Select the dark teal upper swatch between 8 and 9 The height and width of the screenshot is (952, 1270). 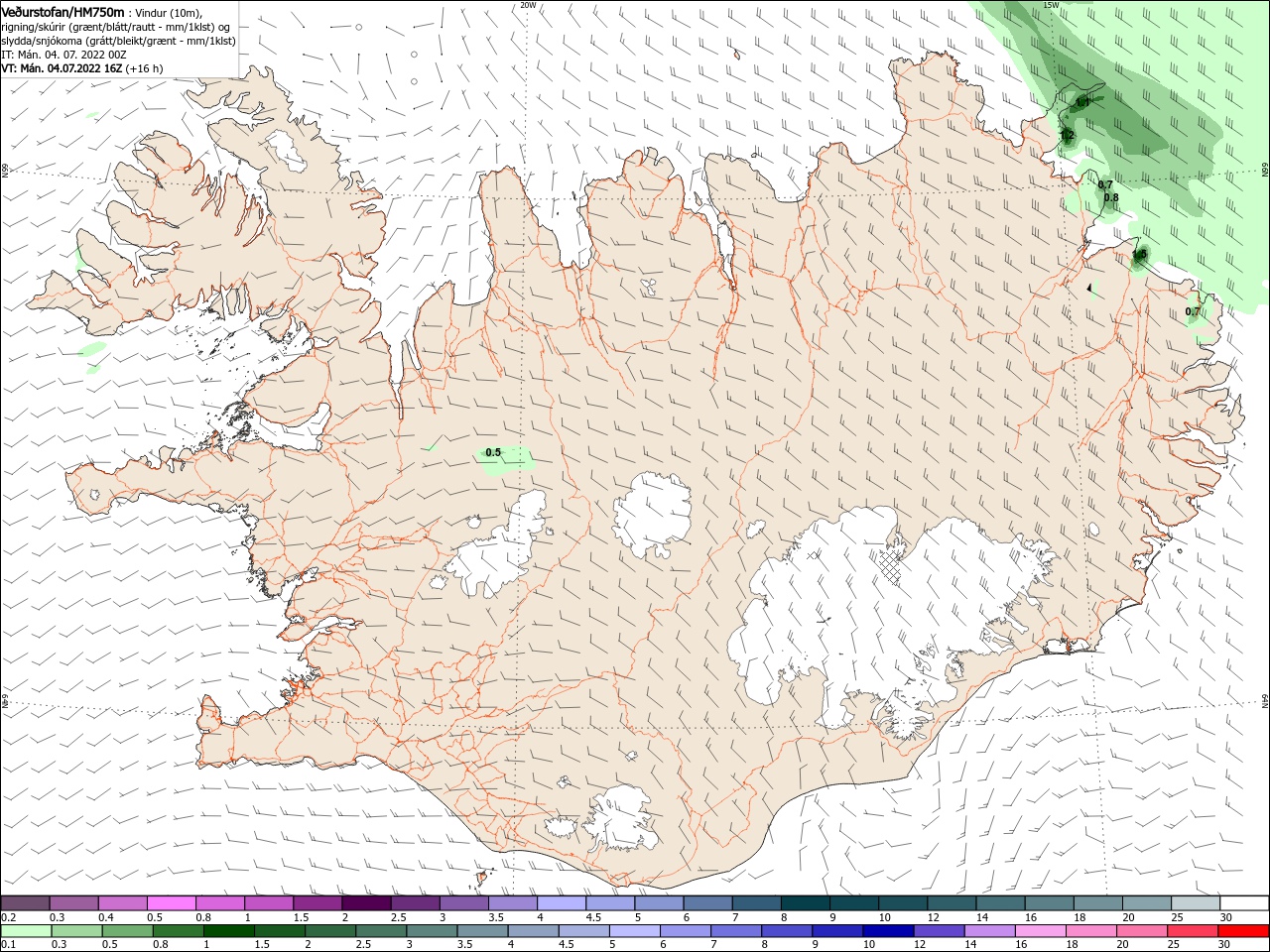pos(806,903)
